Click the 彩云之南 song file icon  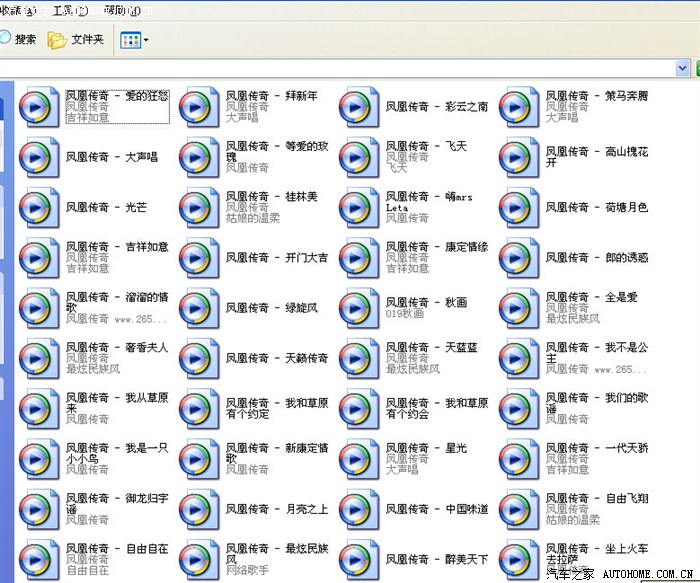click(x=359, y=108)
